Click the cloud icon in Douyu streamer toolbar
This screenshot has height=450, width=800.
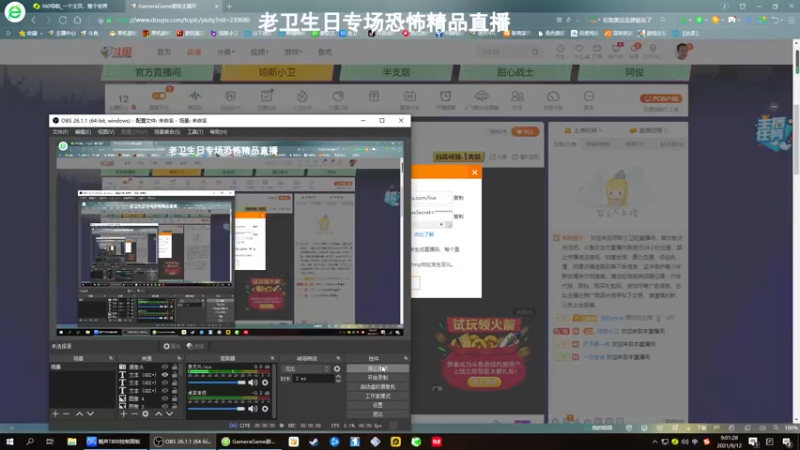tap(482, 98)
